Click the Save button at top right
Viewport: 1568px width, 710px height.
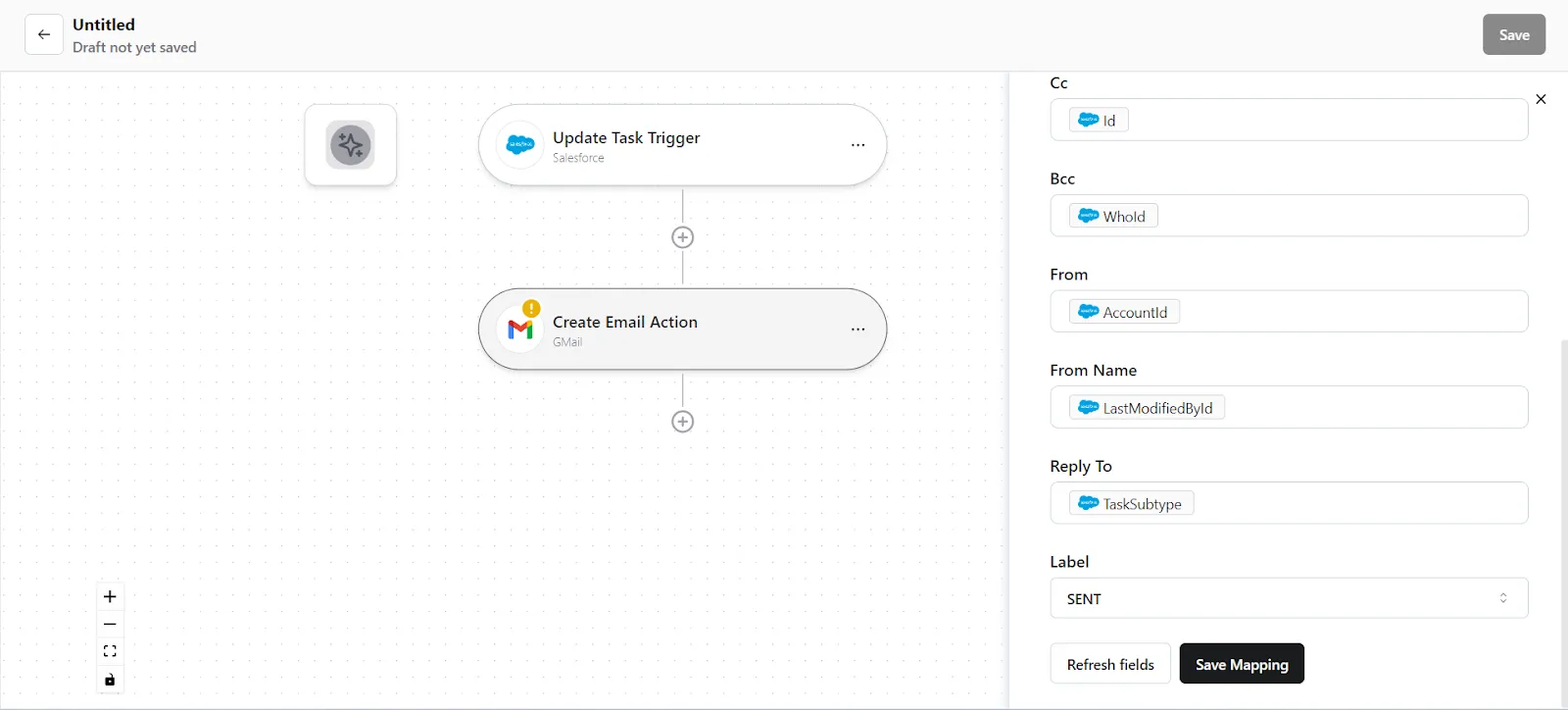(1513, 34)
